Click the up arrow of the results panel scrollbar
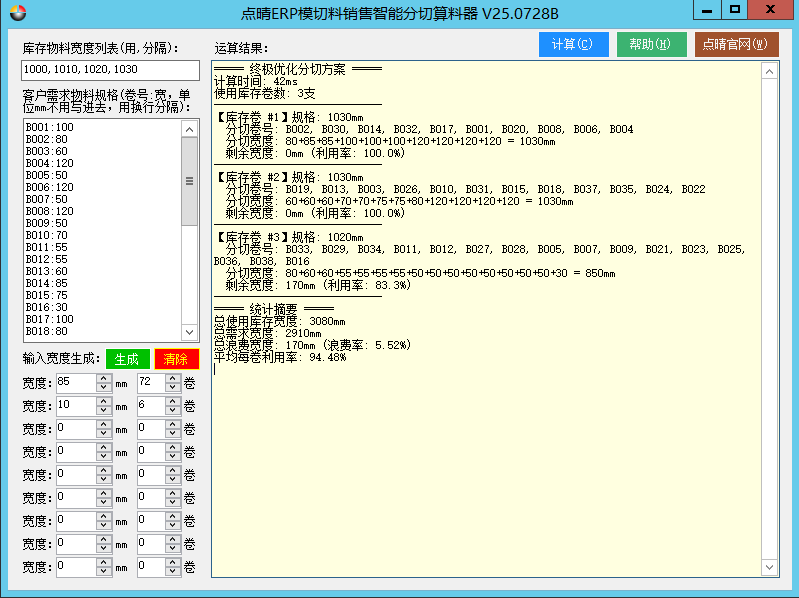 click(769, 71)
